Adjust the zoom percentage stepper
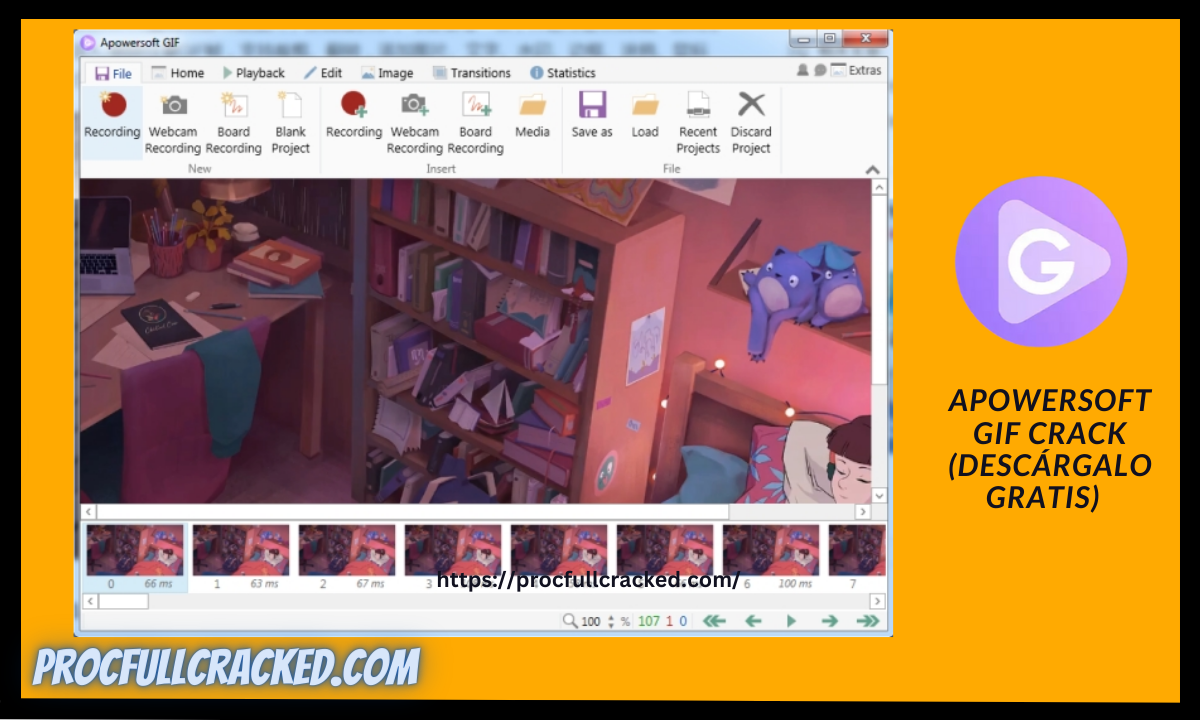Viewport: 1200px width, 720px height. (609, 621)
